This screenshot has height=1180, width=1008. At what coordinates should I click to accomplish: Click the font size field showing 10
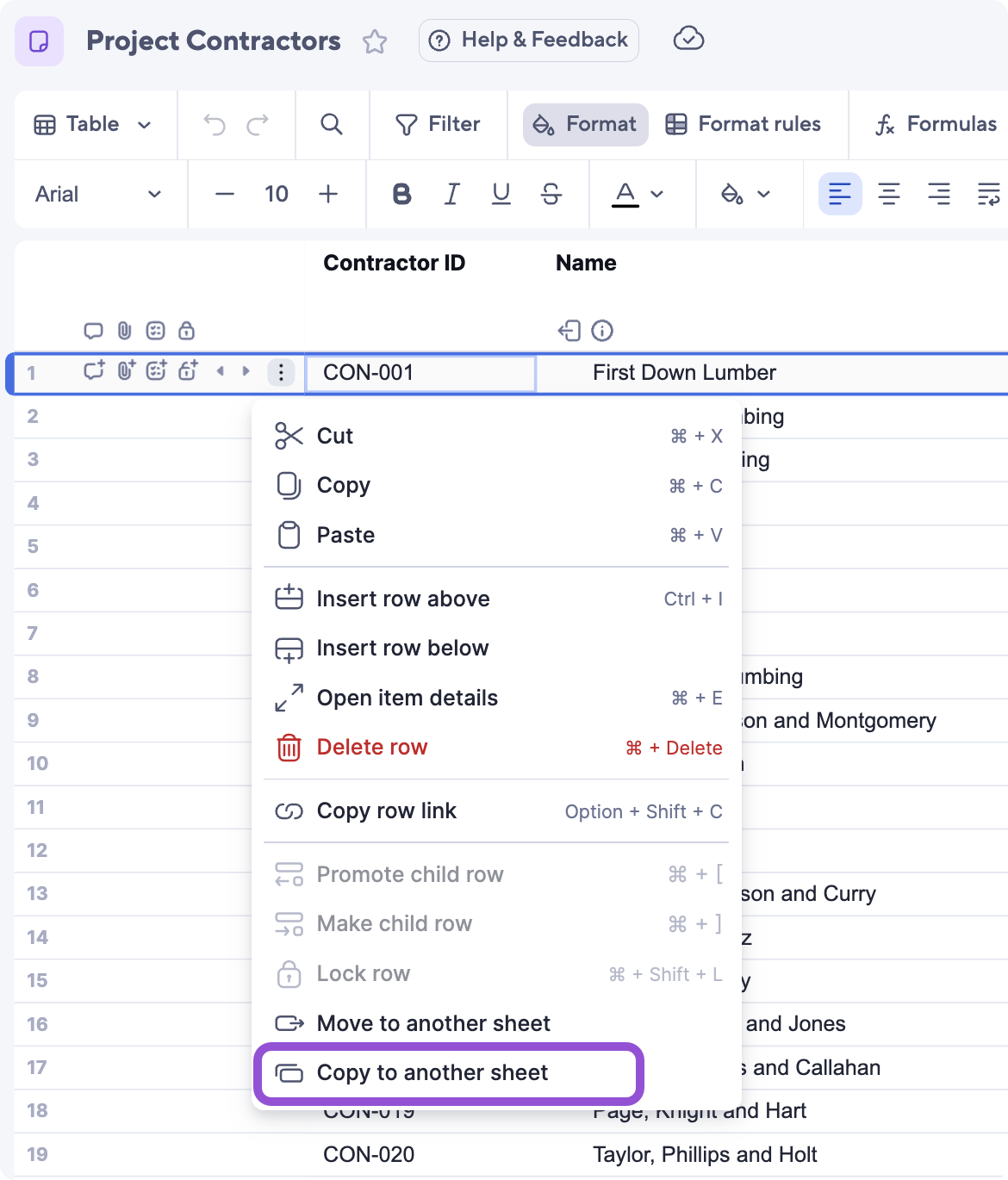[x=276, y=195]
